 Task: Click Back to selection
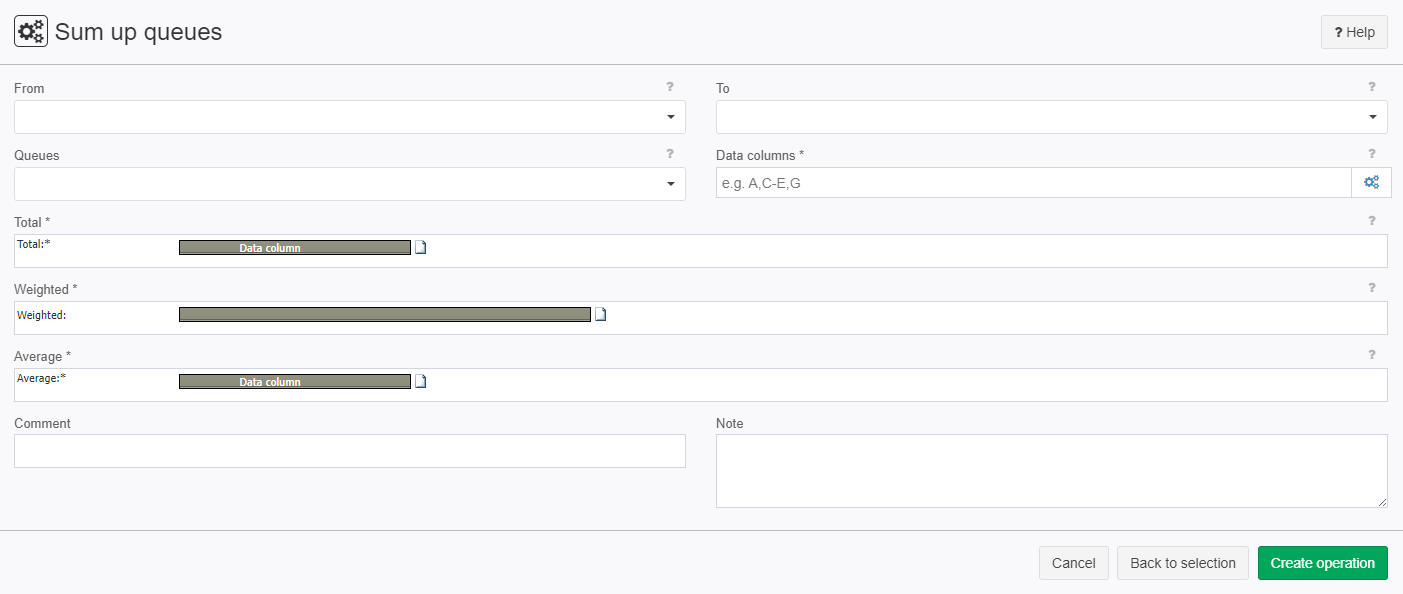(x=1182, y=563)
